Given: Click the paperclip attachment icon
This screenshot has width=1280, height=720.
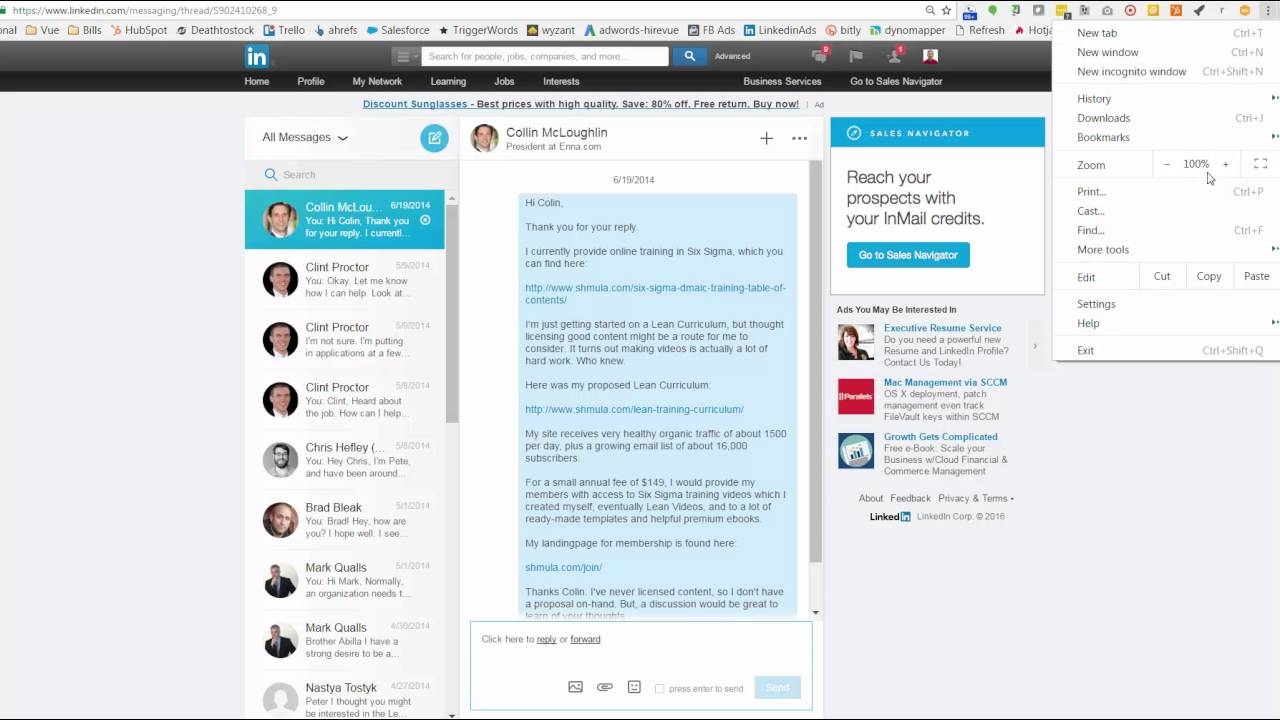Looking at the screenshot, I should click(604, 687).
